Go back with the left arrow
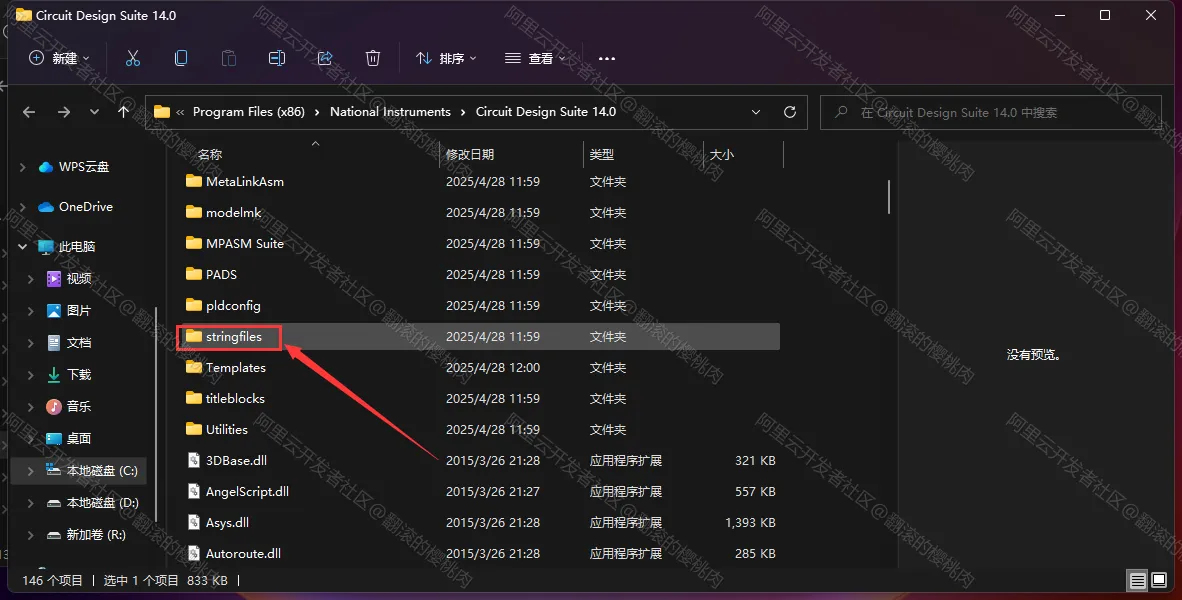 click(29, 112)
